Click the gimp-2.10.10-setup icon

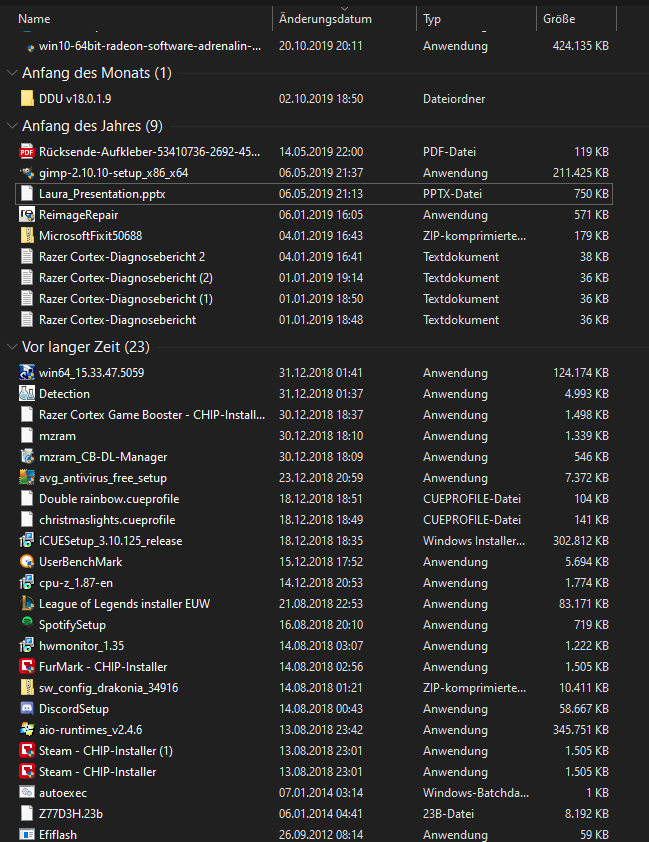[27, 173]
